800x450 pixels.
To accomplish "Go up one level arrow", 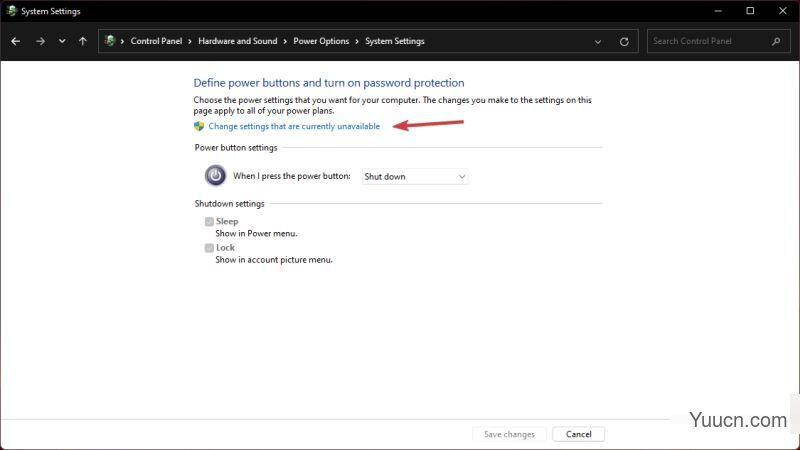I will (83, 41).
